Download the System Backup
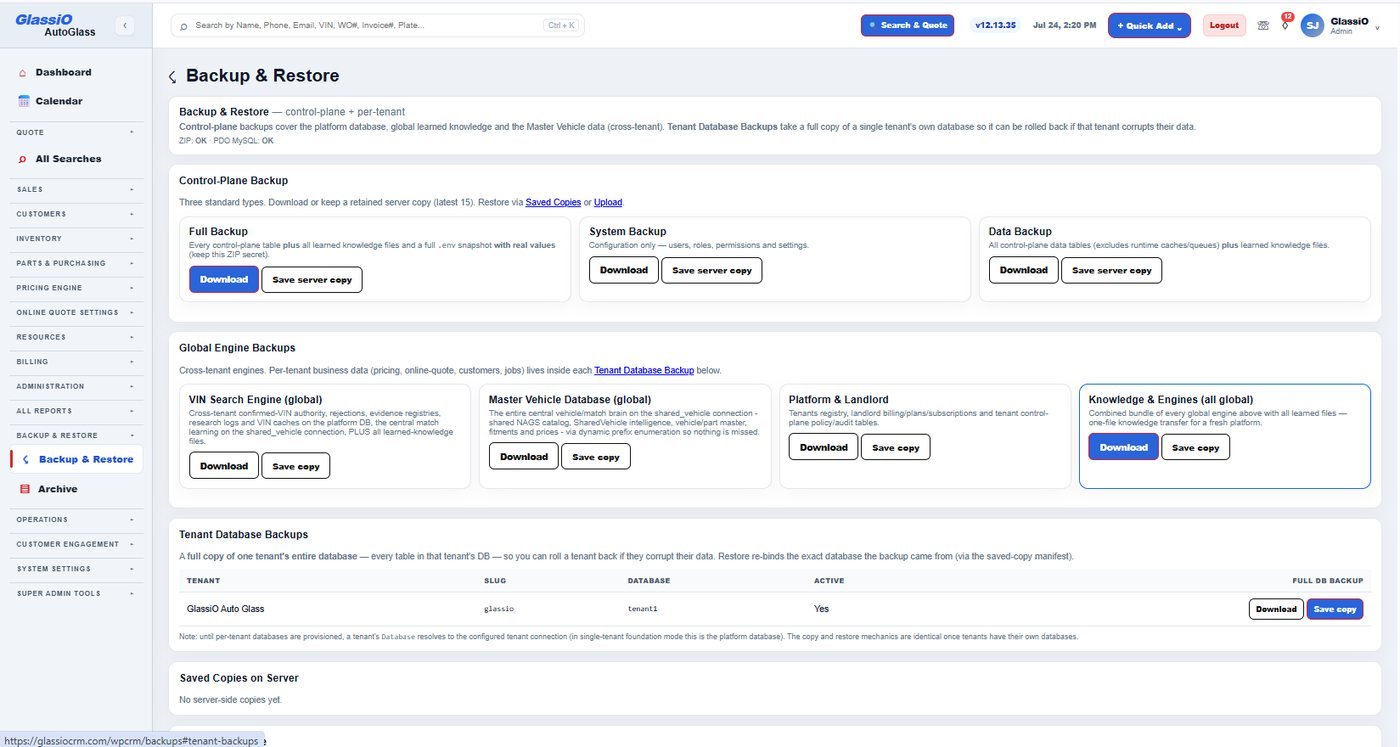 pos(624,270)
